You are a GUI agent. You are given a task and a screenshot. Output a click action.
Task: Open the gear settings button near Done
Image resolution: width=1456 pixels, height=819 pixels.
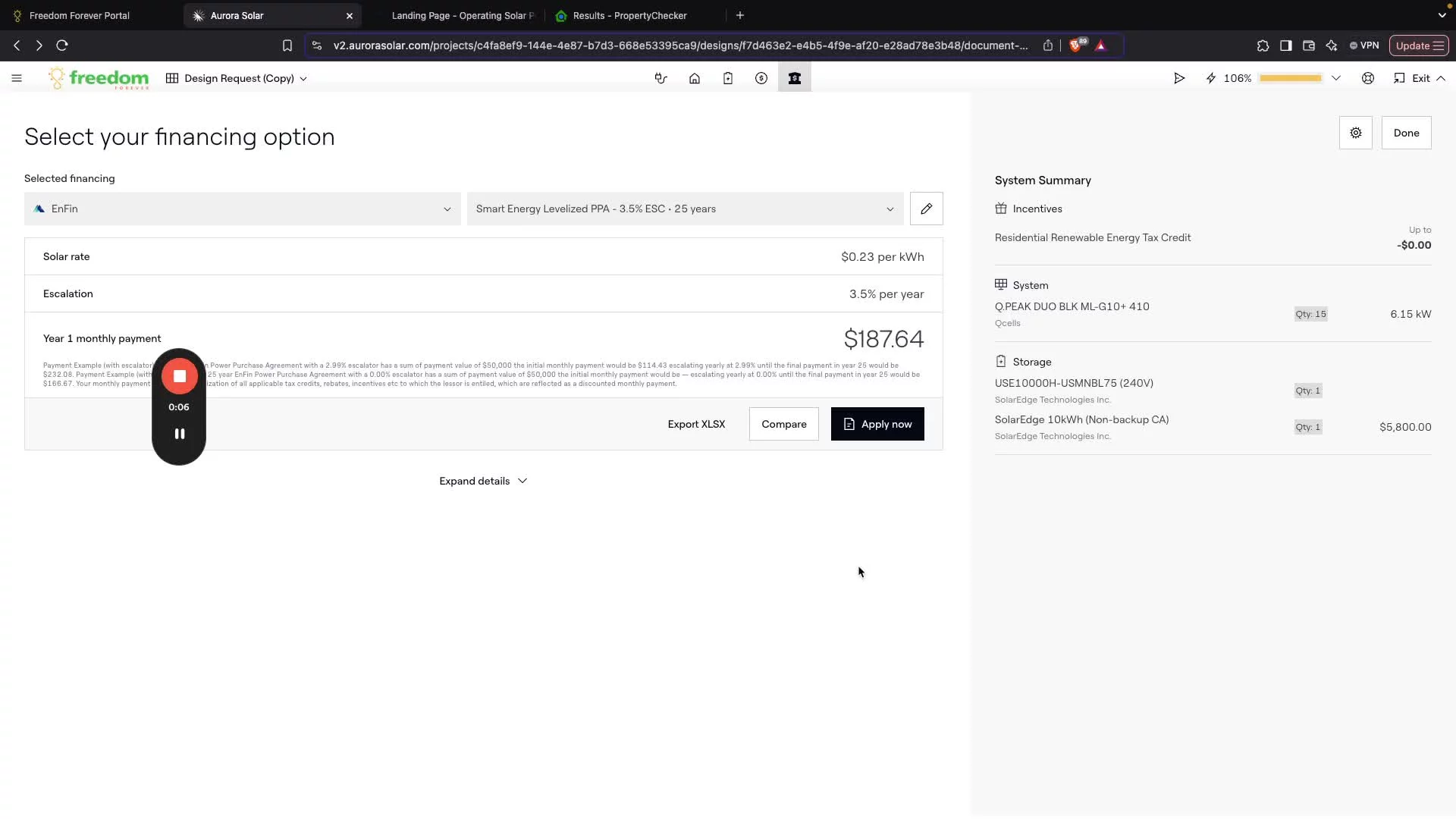click(x=1356, y=133)
